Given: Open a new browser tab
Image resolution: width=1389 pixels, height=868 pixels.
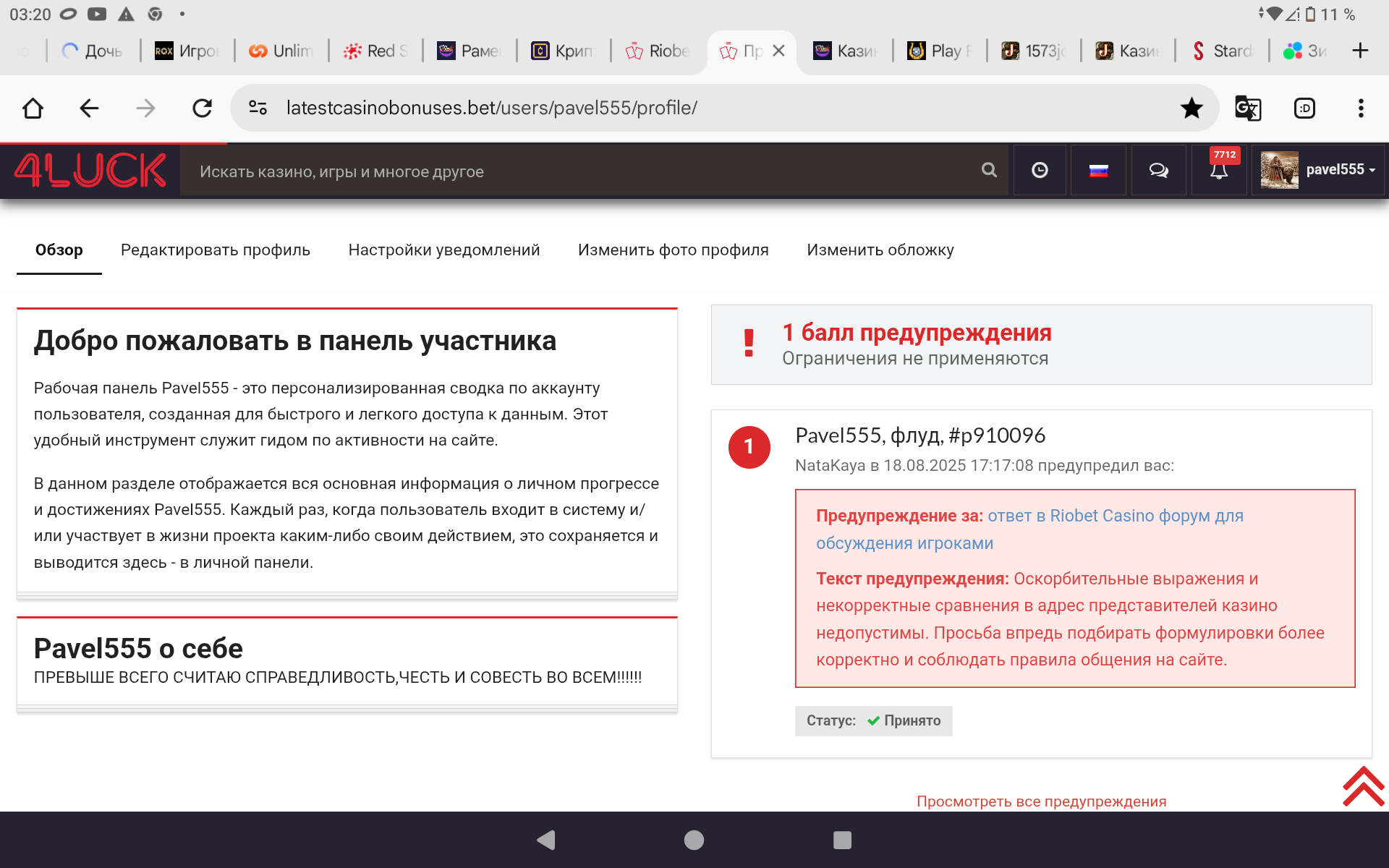Looking at the screenshot, I should click(x=1360, y=51).
